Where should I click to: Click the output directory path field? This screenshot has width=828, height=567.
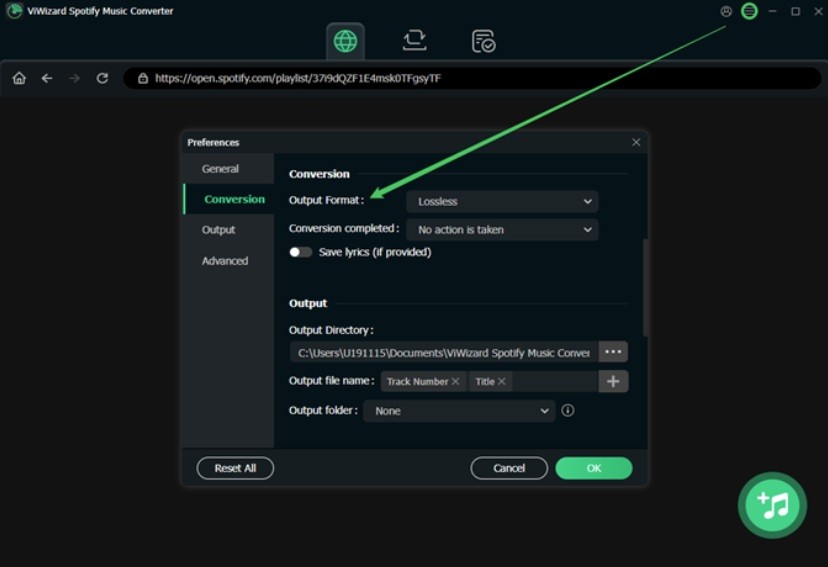tap(444, 352)
